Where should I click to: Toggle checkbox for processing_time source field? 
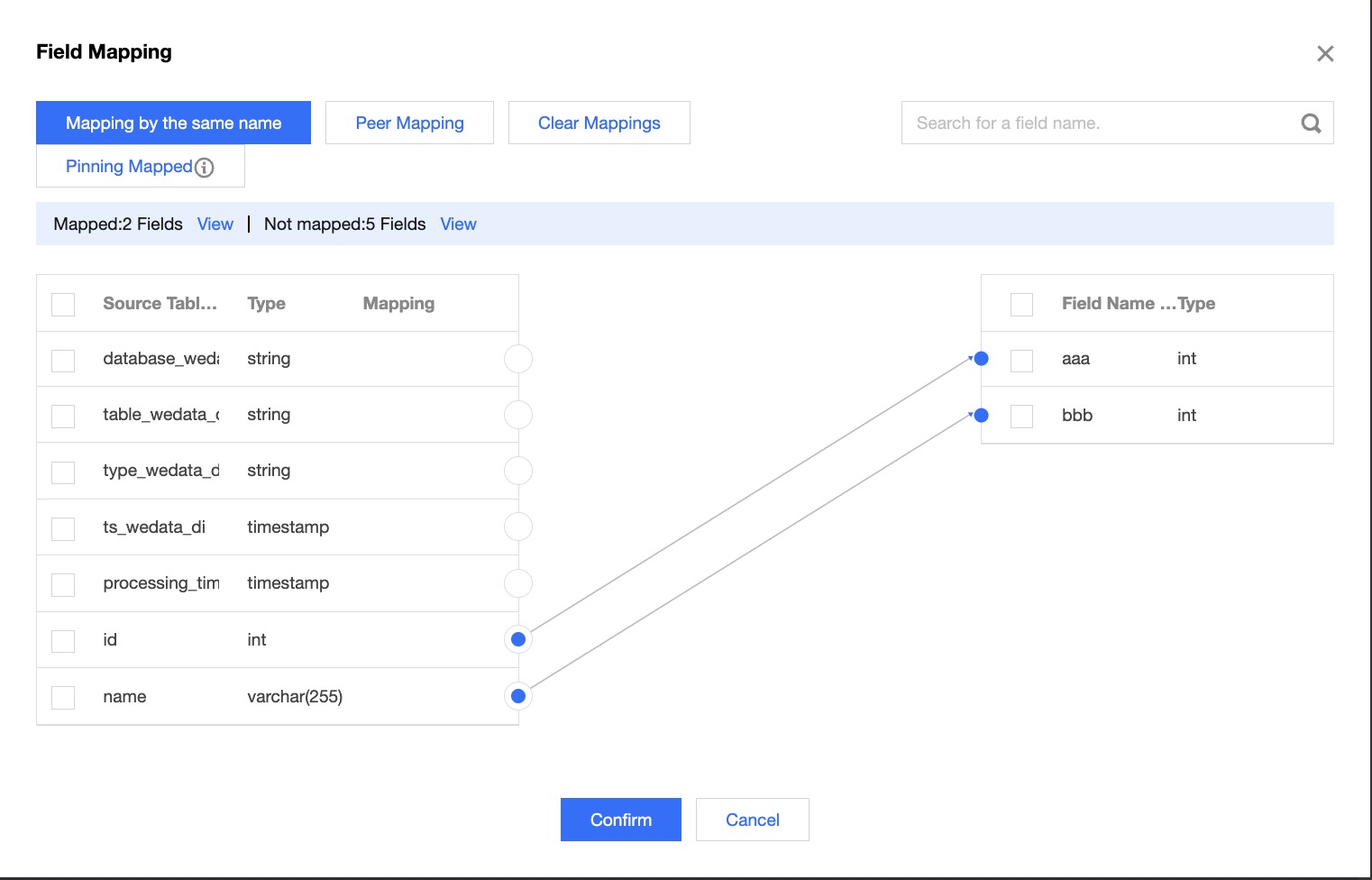(x=63, y=585)
